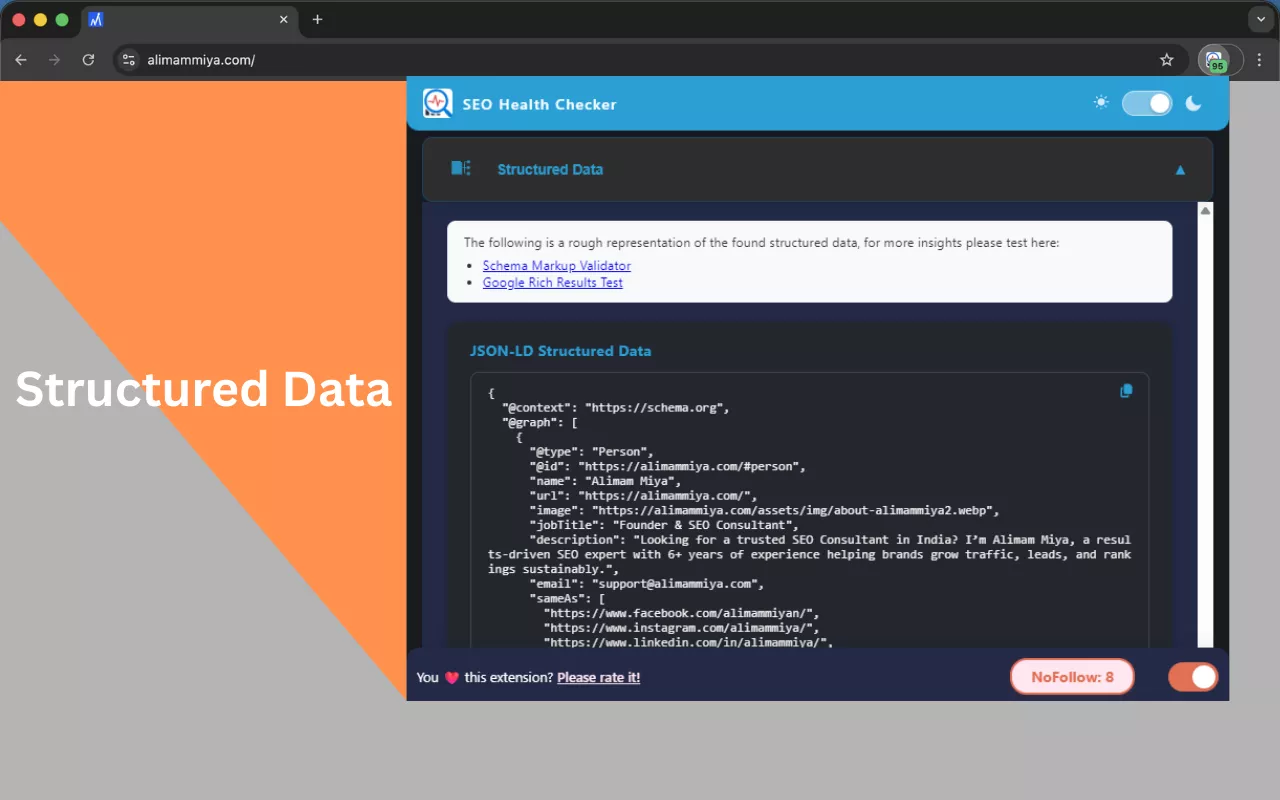Click the NoFollow: 8 button
The height and width of the screenshot is (800, 1280).
(1072, 677)
